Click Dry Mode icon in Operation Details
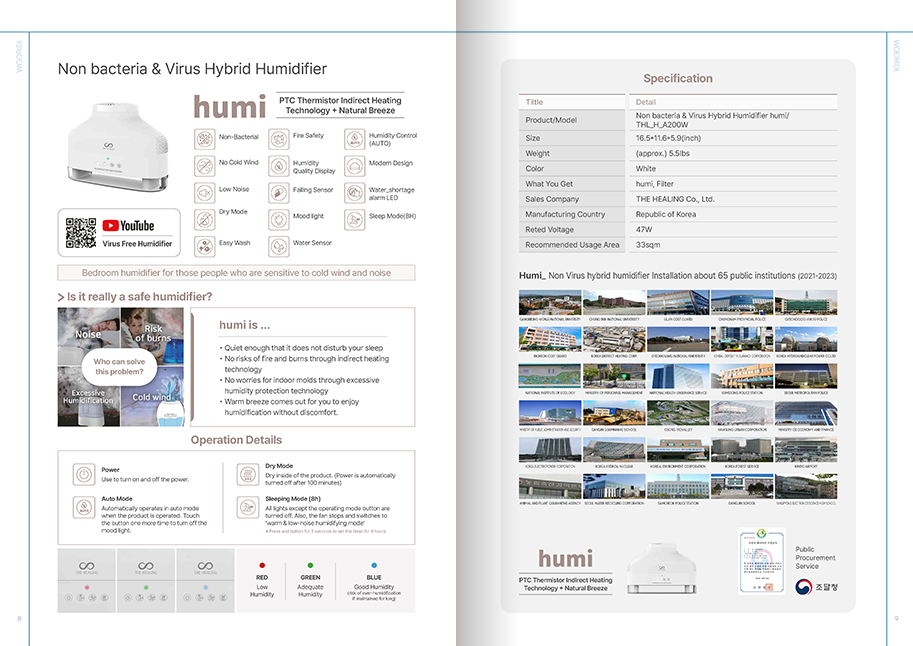 [247, 474]
